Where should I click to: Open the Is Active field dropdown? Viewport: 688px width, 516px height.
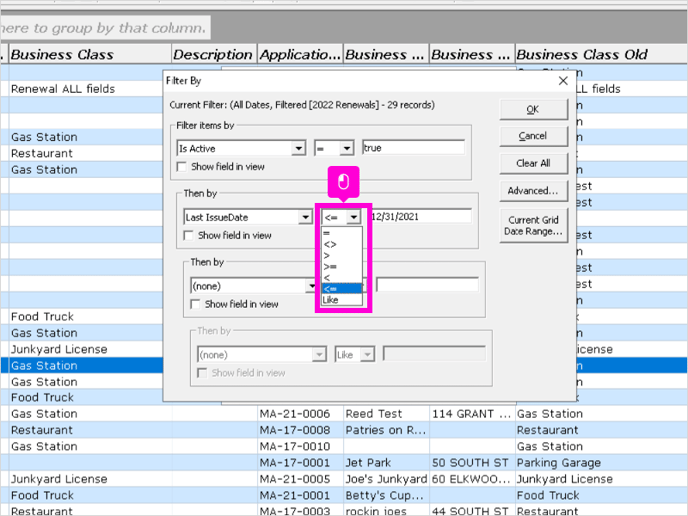point(299,148)
